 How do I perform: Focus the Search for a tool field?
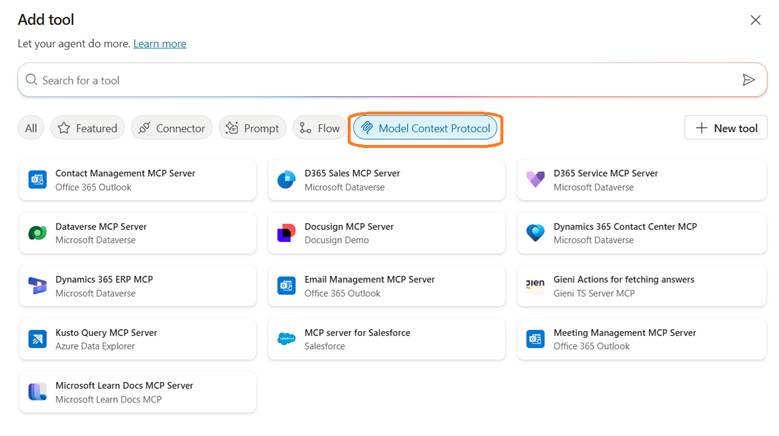click(392, 79)
